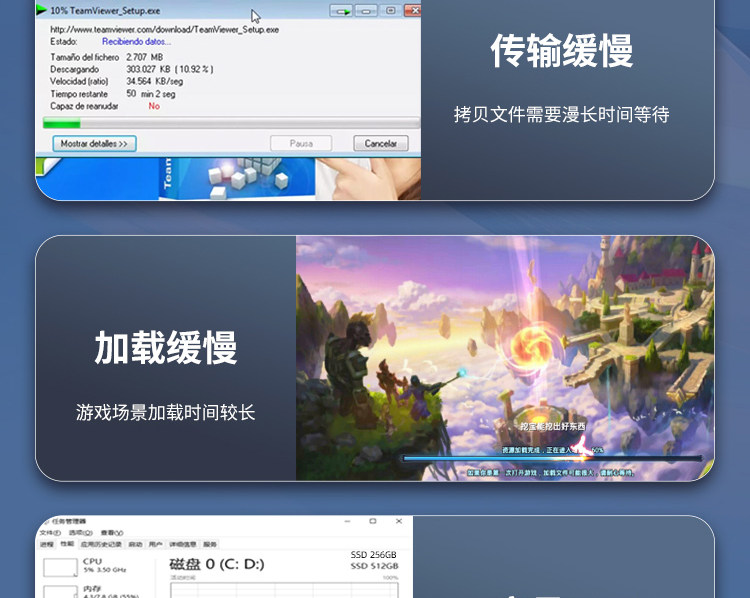Click the TeamViewer download URL text

[165, 30]
